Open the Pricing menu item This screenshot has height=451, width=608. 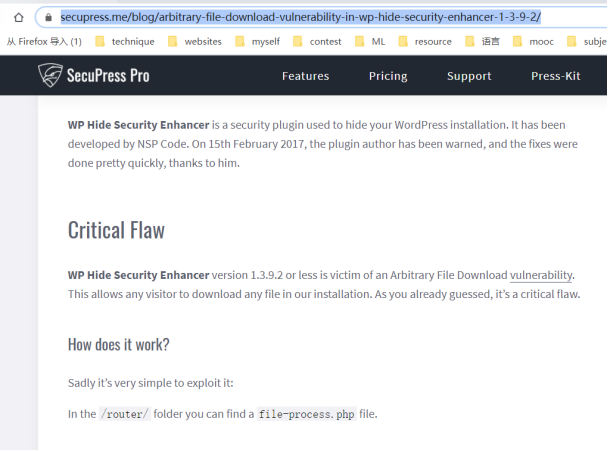tap(388, 76)
